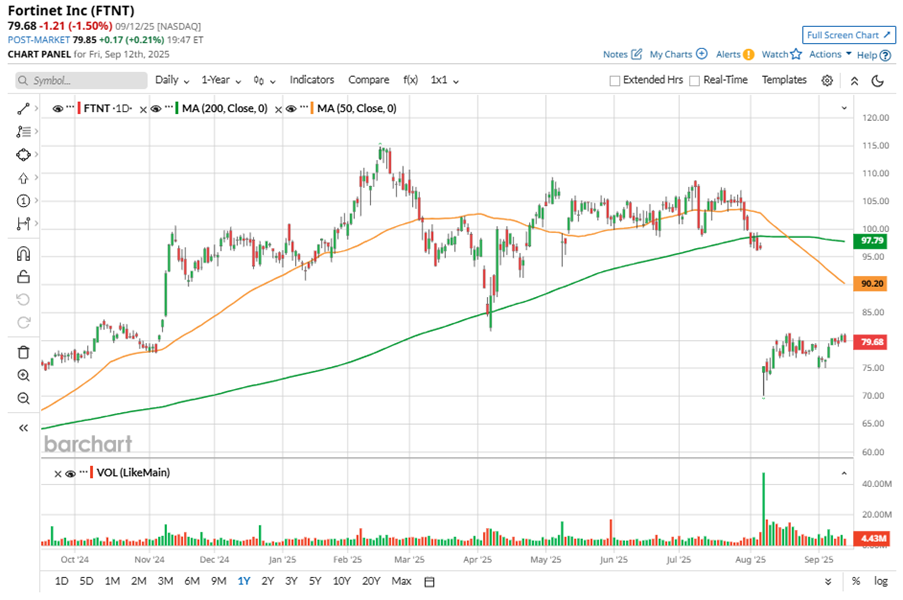Remove the MA 50 indicator
Screen dimensions: 903x600
[x=278, y=109]
